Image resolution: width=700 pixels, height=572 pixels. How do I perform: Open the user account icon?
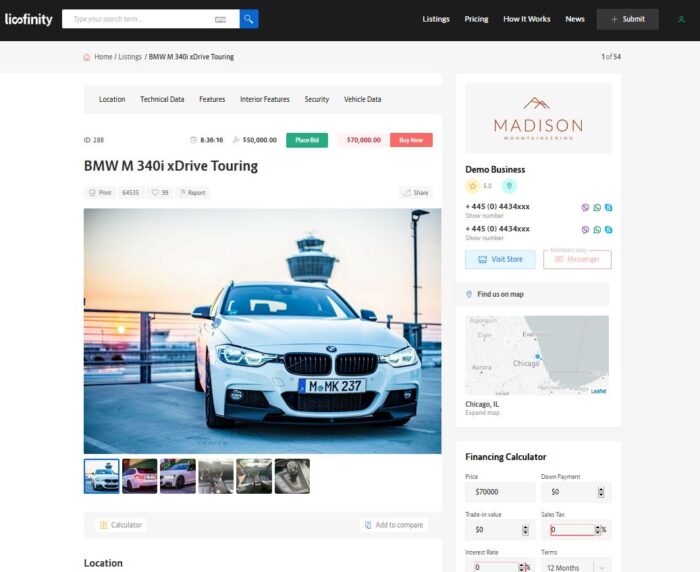click(681, 19)
